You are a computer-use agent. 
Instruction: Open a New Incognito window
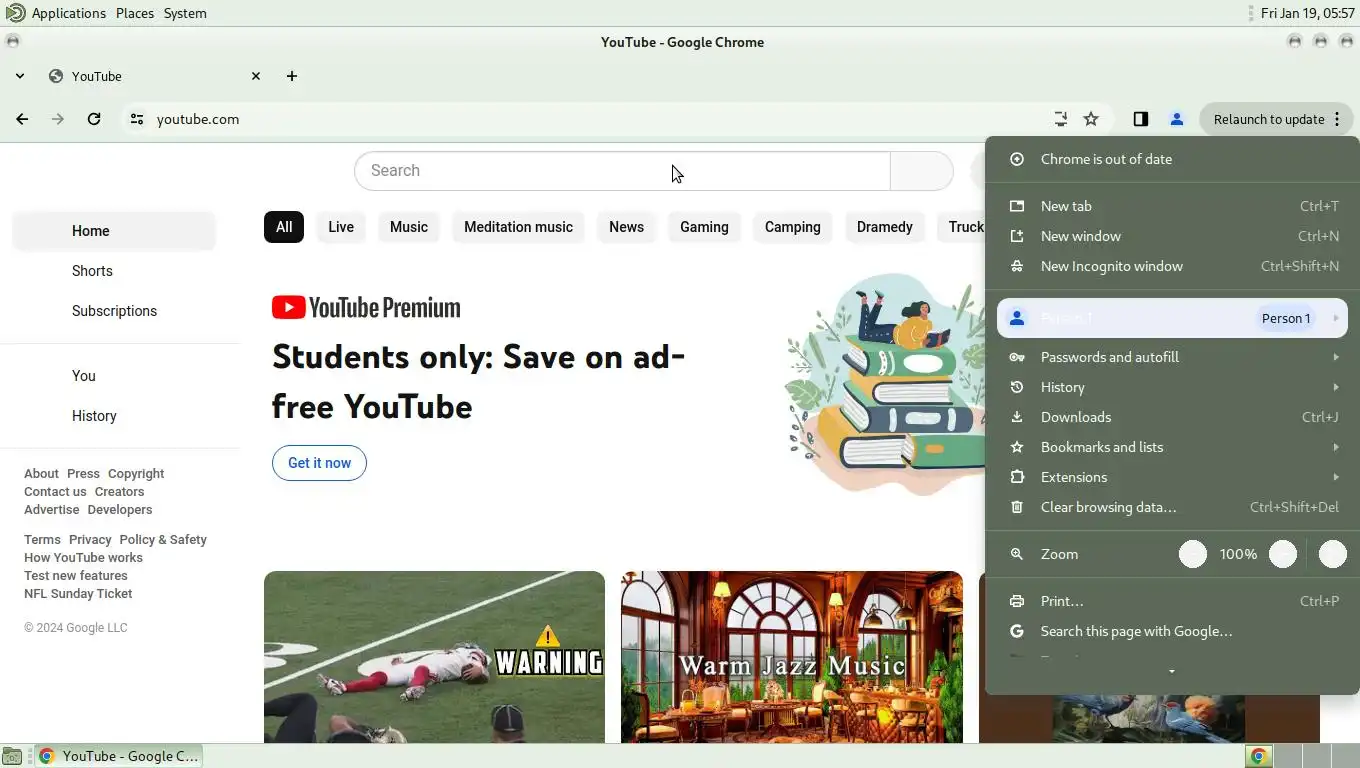(x=1172, y=266)
